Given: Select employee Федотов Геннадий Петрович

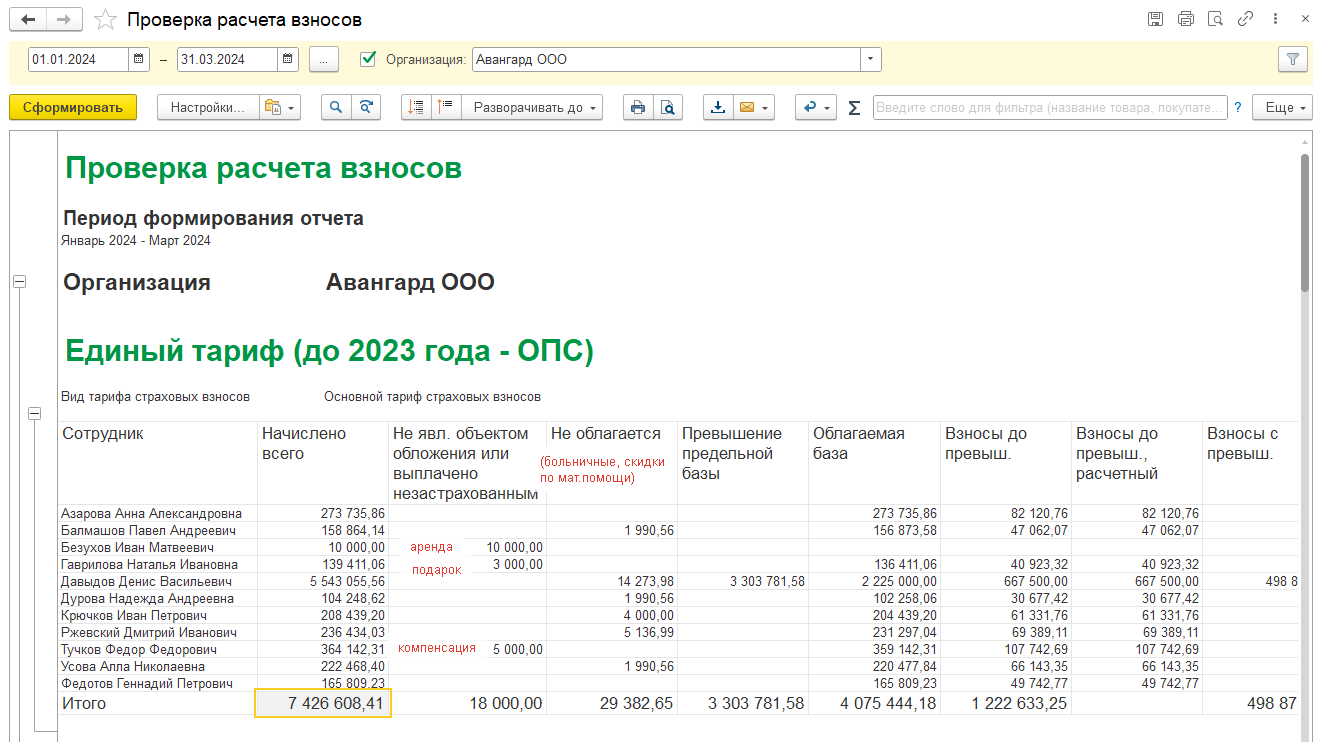Looking at the screenshot, I should click(146, 683).
